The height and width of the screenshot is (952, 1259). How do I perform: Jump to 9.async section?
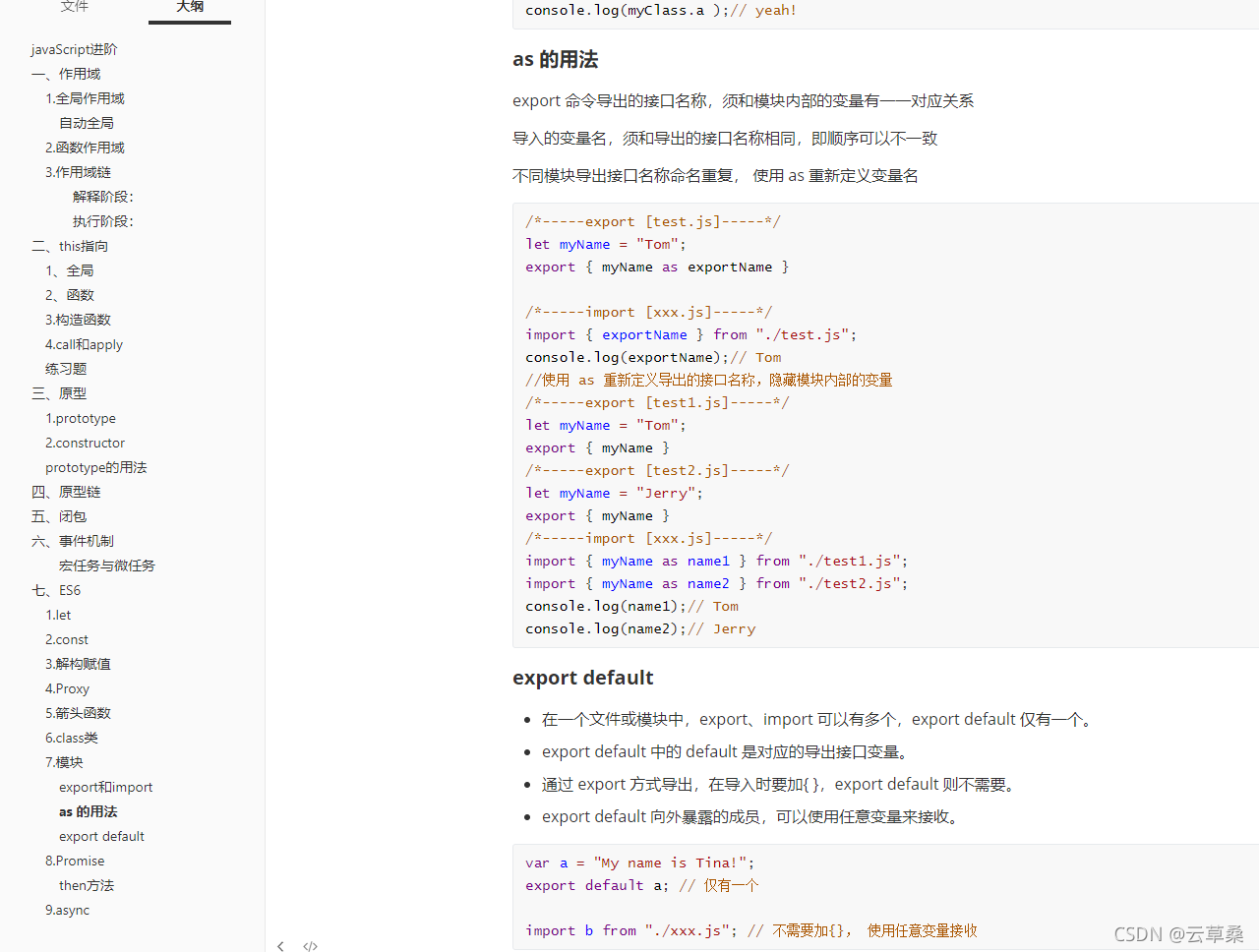[x=67, y=910]
